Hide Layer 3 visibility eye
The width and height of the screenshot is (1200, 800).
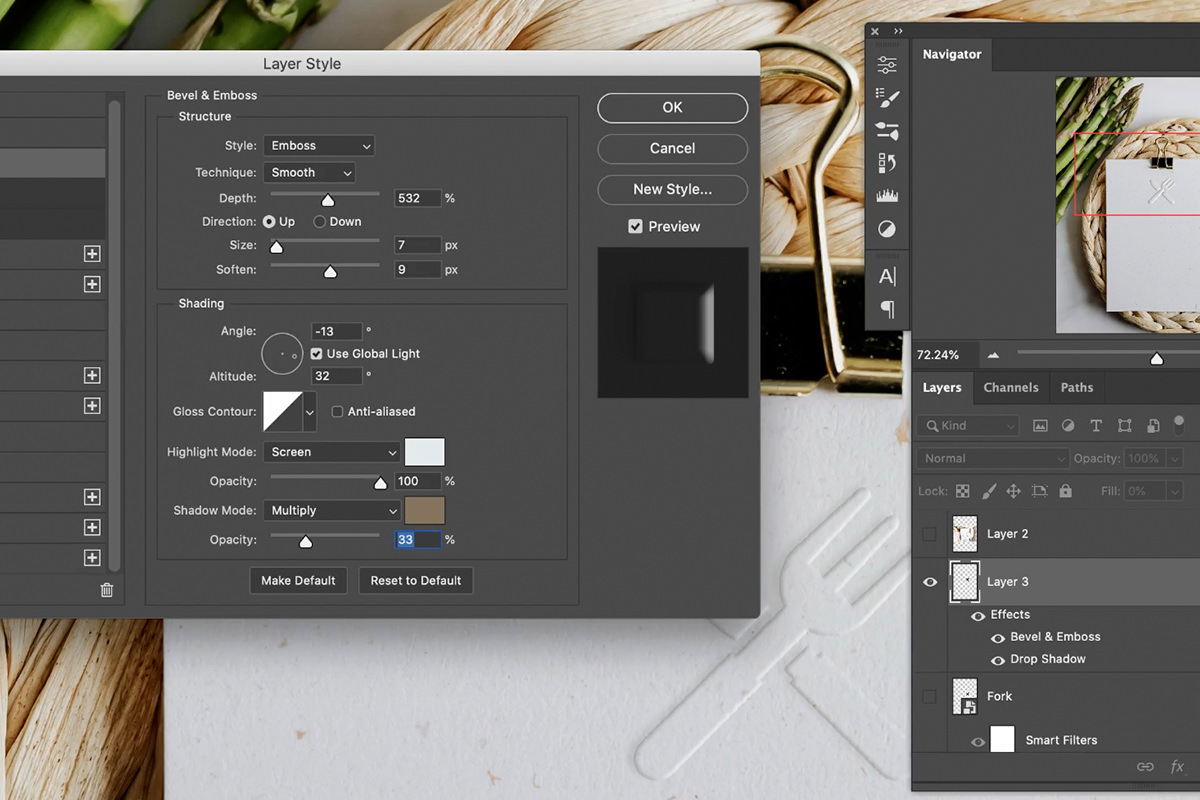tap(929, 581)
